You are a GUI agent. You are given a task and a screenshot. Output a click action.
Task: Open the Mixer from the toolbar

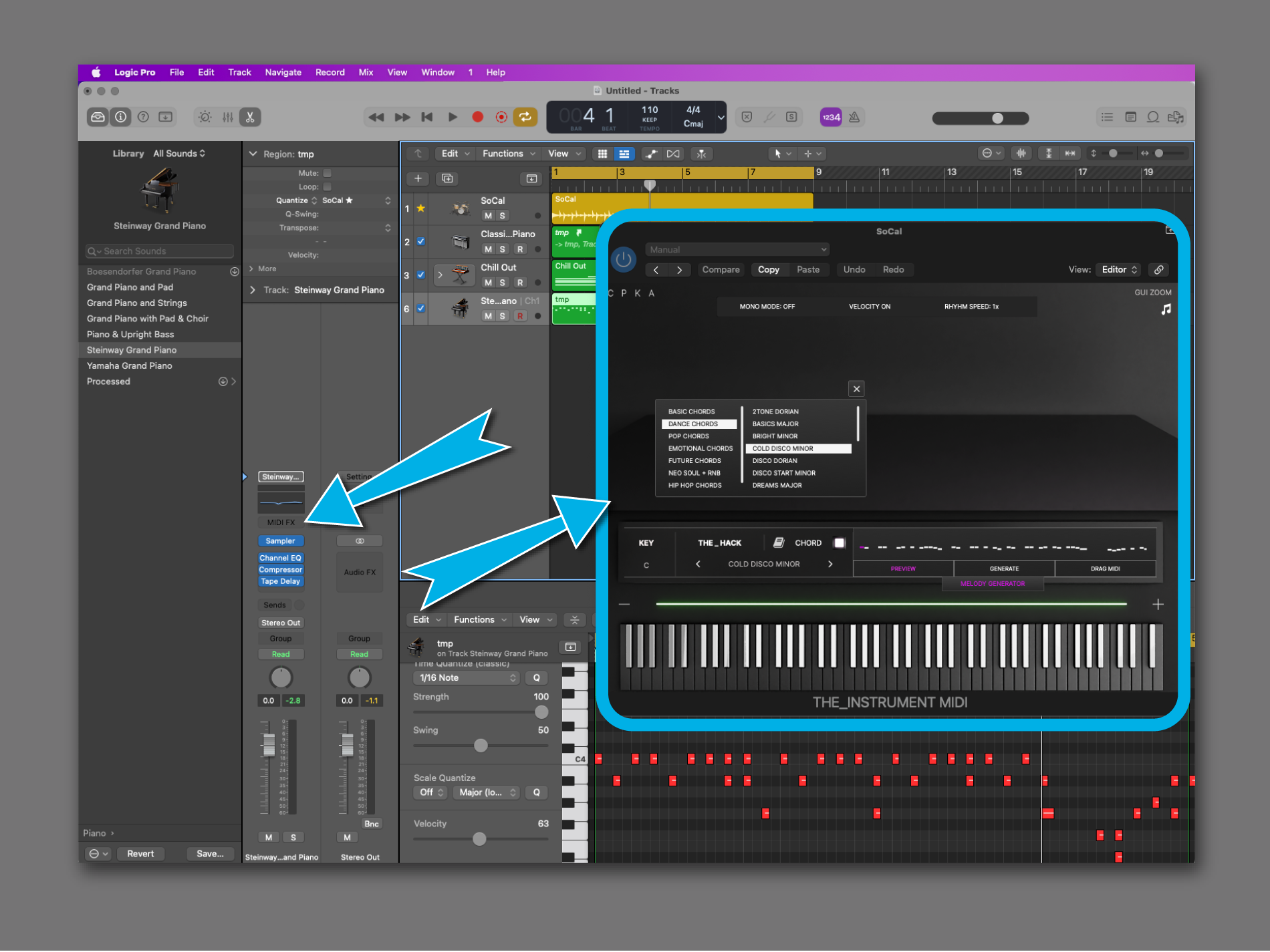pyautogui.click(x=228, y=117)
